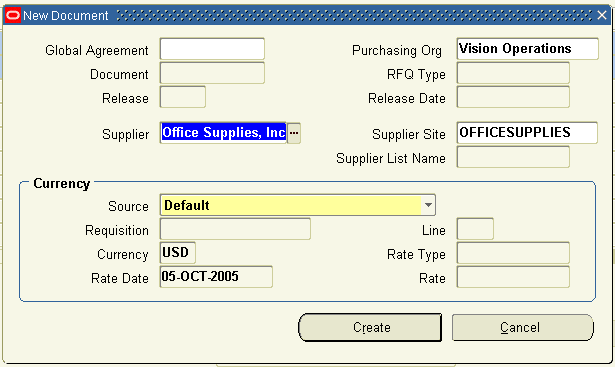Focus the Rate field
The image size is (615, 367).
click(513, 277)
